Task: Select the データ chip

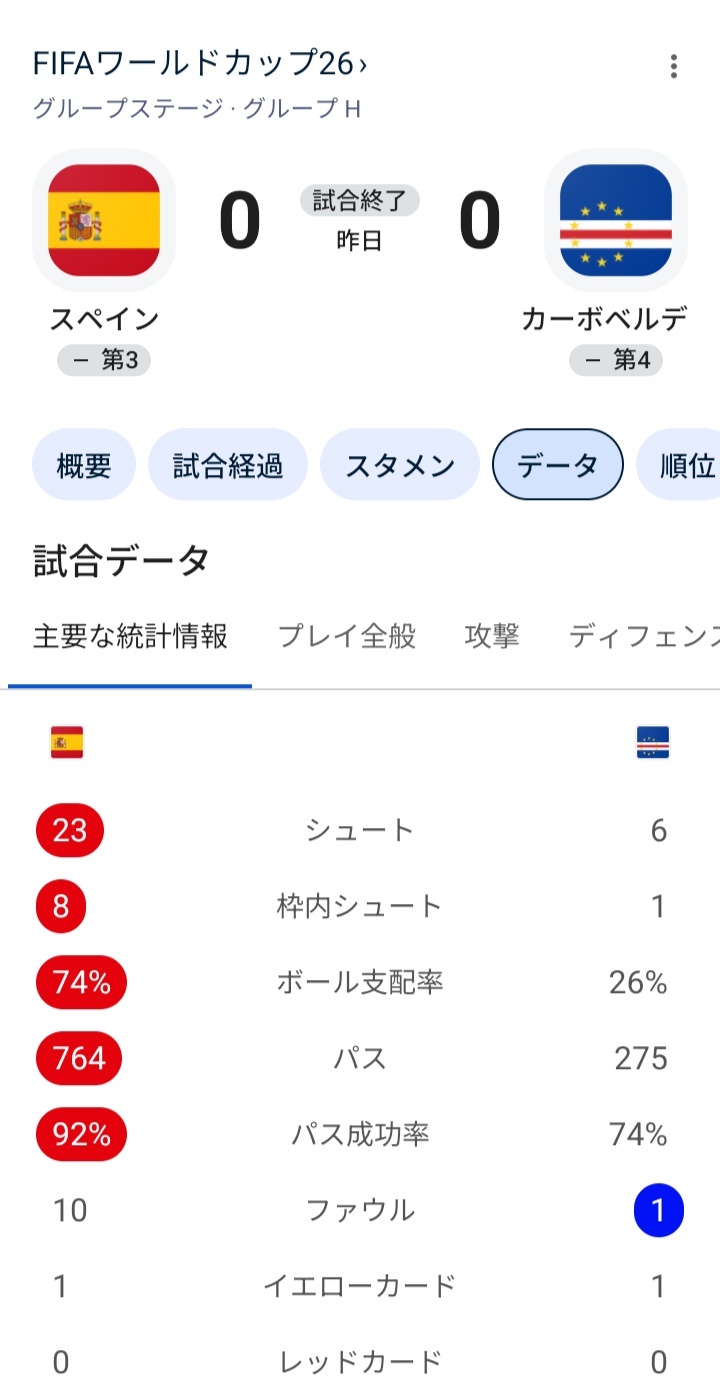Action: point(558,465)
